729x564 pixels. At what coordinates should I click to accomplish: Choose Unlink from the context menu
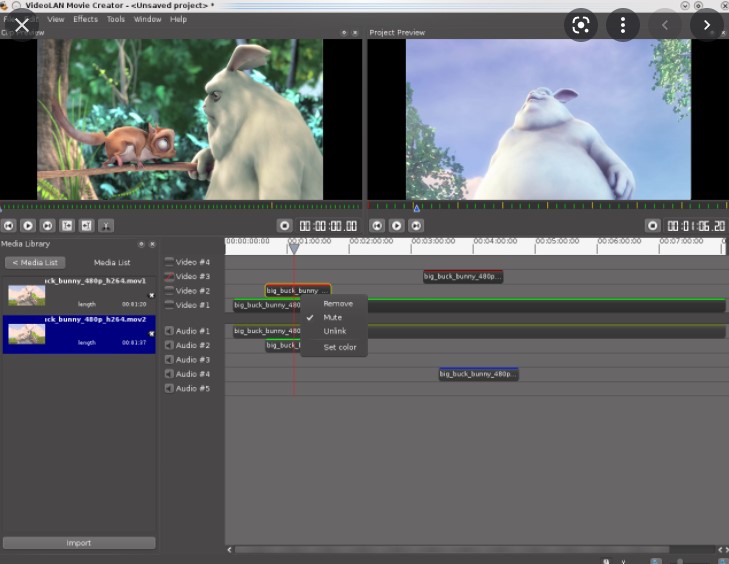(334, 331)
